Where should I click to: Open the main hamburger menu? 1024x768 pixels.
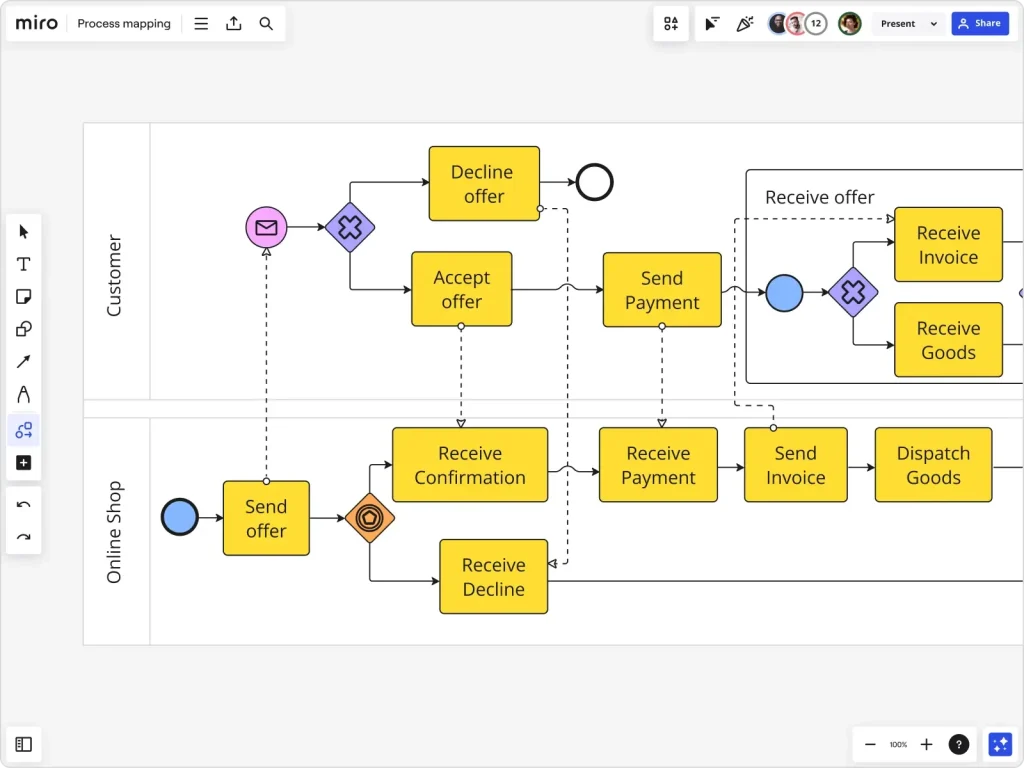(201, 24)
